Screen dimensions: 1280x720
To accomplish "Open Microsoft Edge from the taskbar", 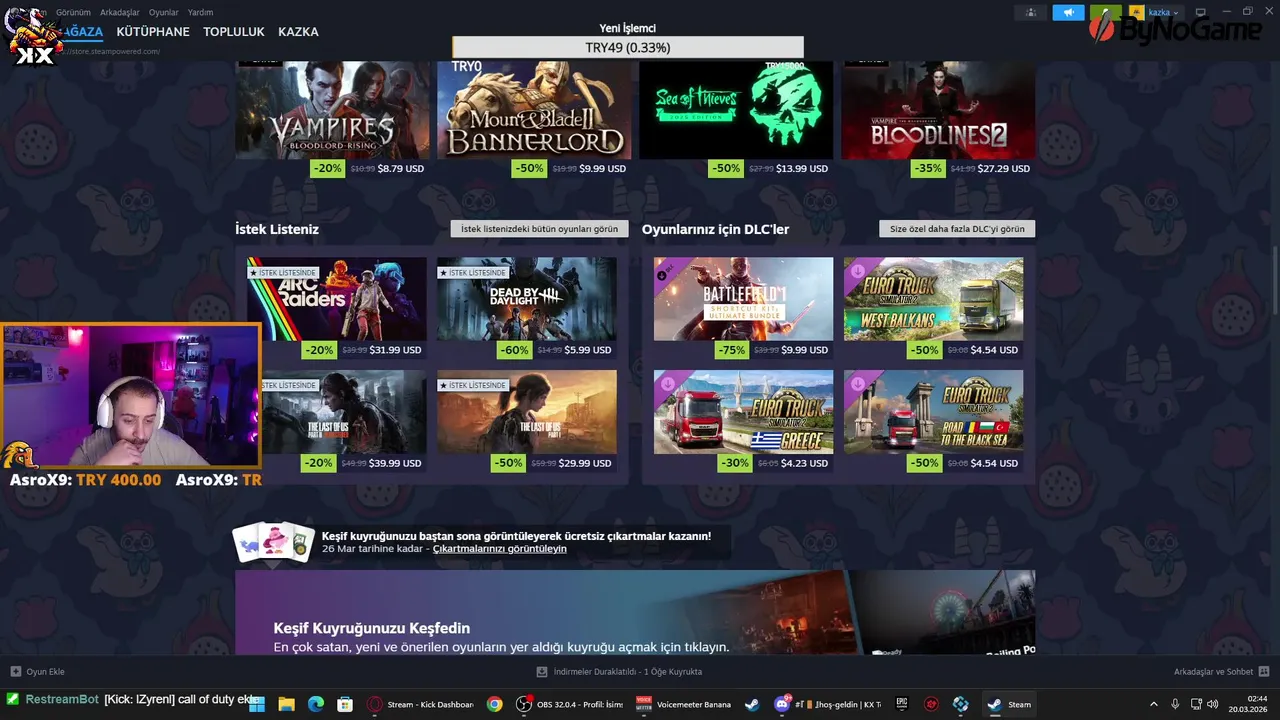I will click(316, 704).
